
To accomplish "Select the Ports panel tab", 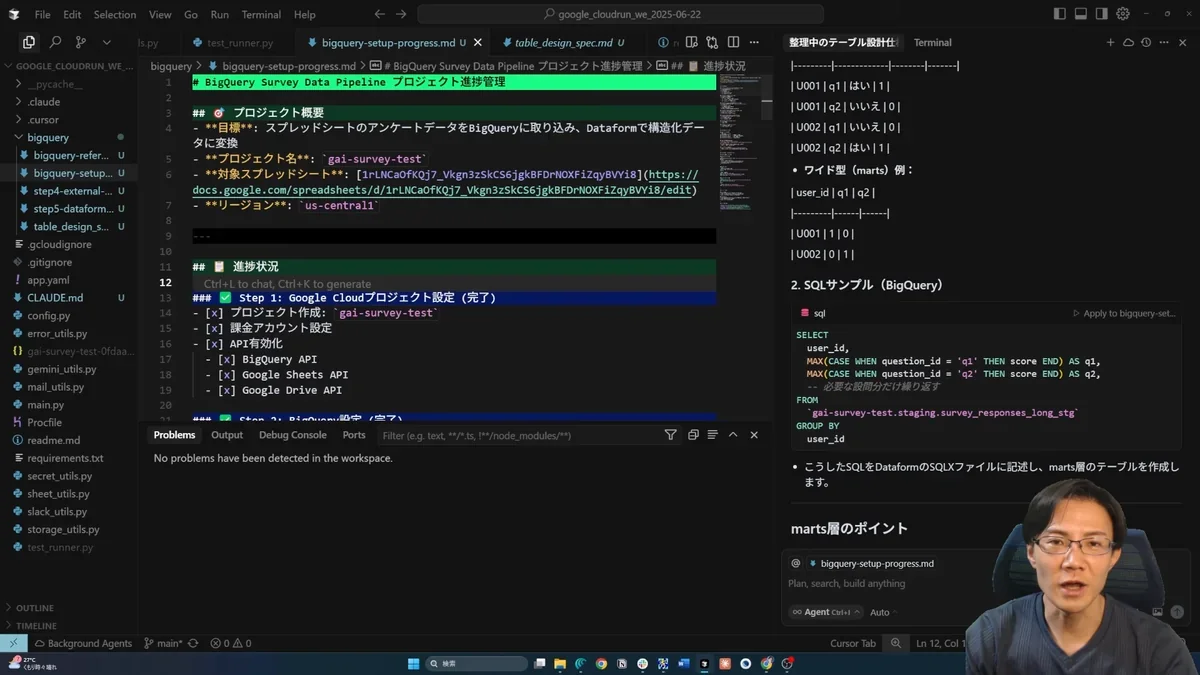I will coord(354,435).
